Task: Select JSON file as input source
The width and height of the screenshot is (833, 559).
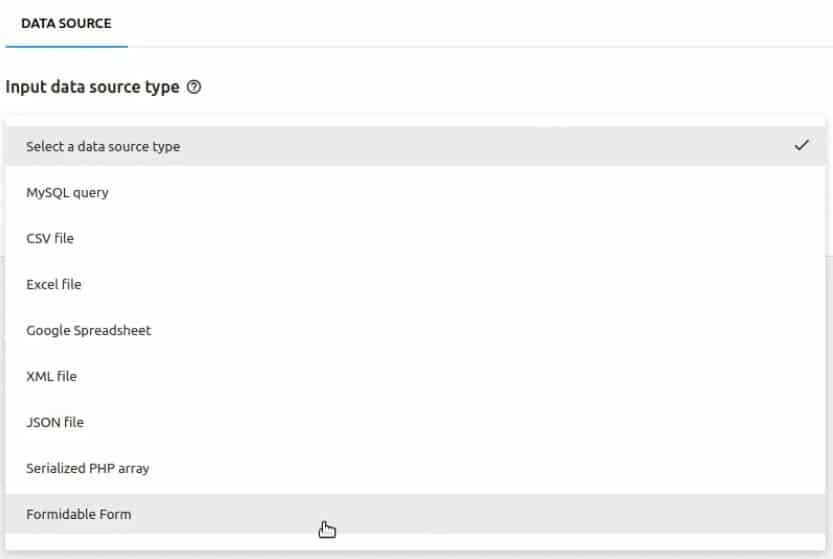Action: point(415,422)
